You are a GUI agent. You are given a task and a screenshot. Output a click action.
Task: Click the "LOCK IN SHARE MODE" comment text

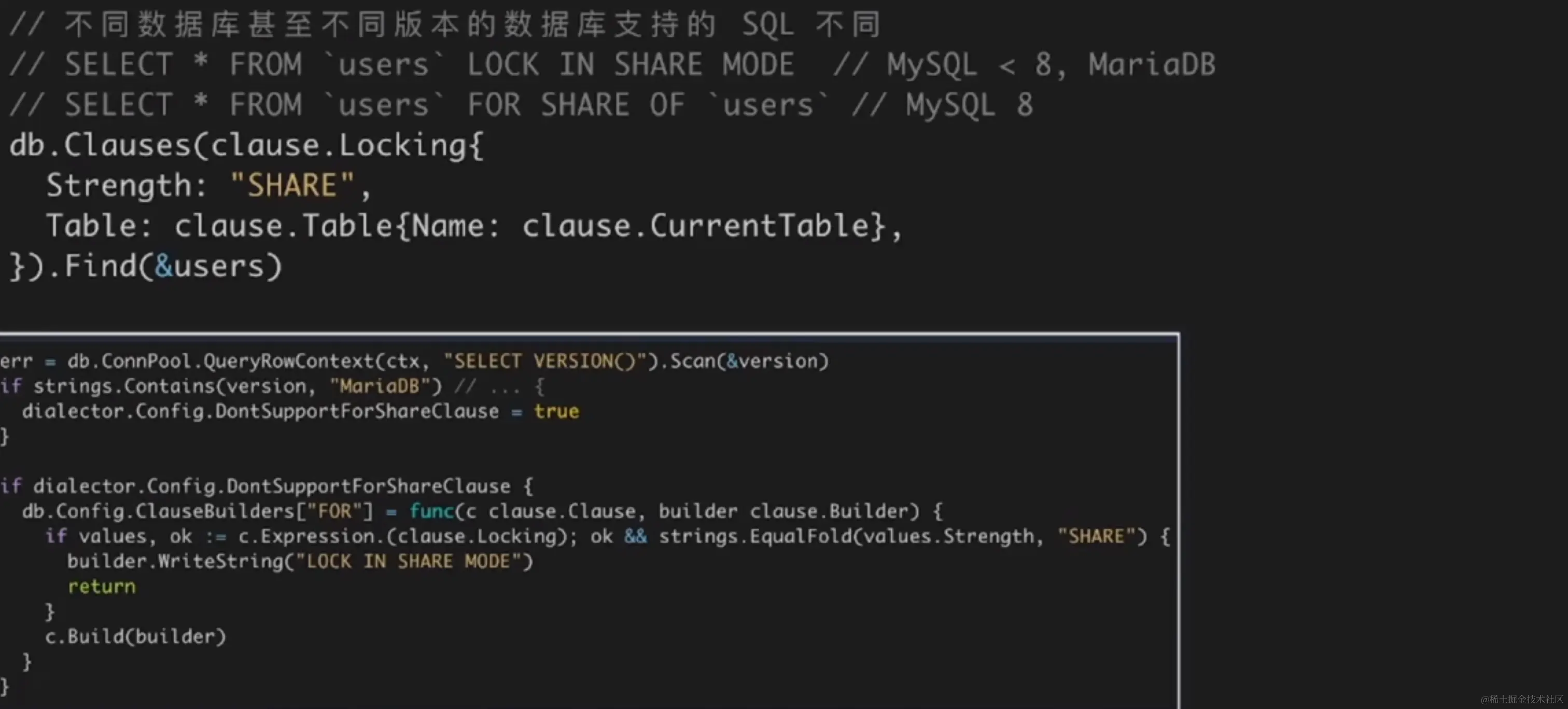coord(630,64)
